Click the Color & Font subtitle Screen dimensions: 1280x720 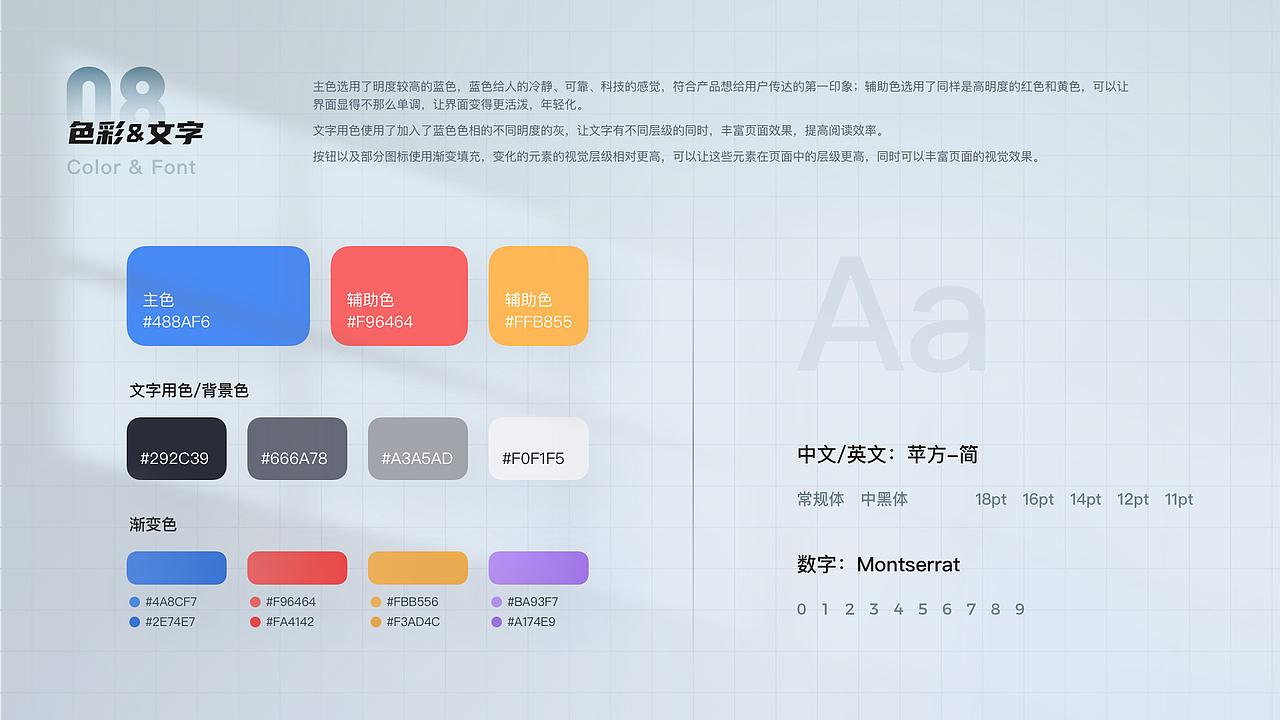tap(132, 167)
